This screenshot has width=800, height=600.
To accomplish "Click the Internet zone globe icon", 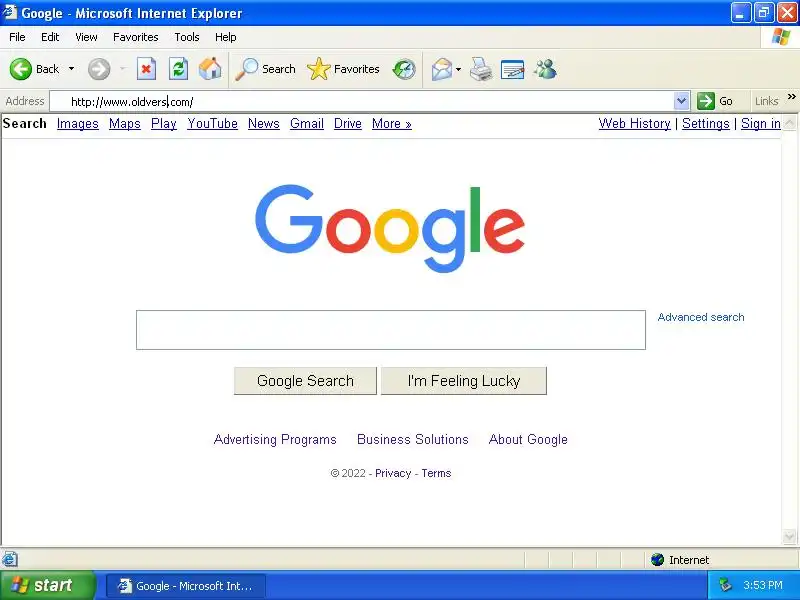I will click(x=657, y=560).
